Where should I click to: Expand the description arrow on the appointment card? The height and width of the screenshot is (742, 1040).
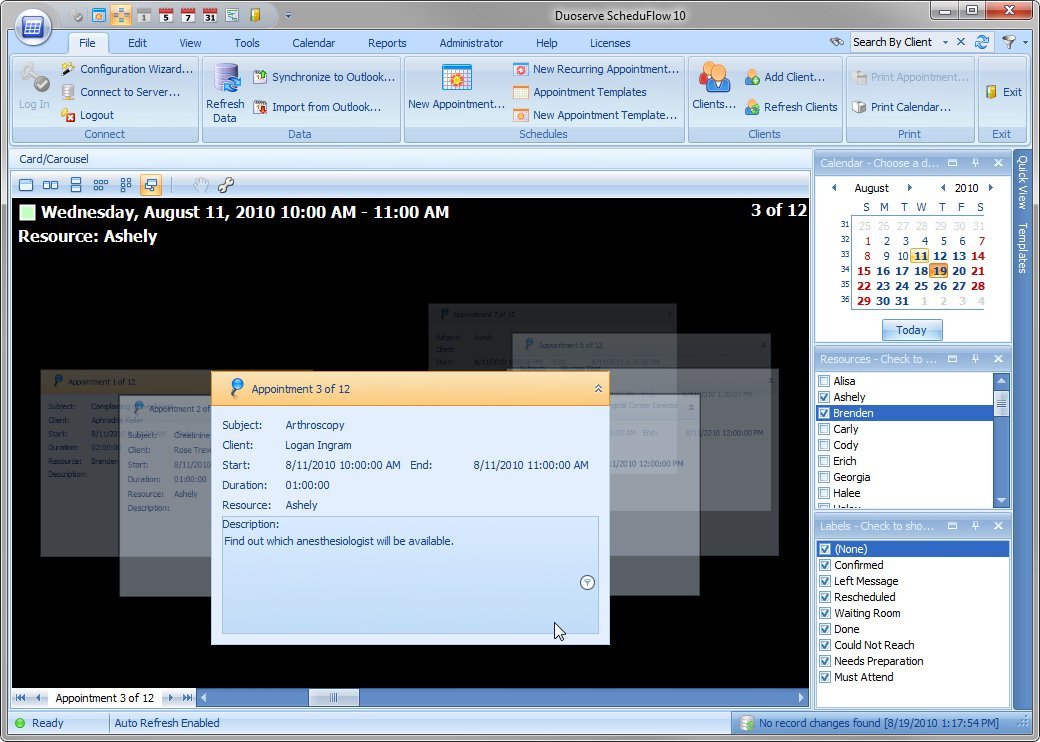click(x=587, y=582)
